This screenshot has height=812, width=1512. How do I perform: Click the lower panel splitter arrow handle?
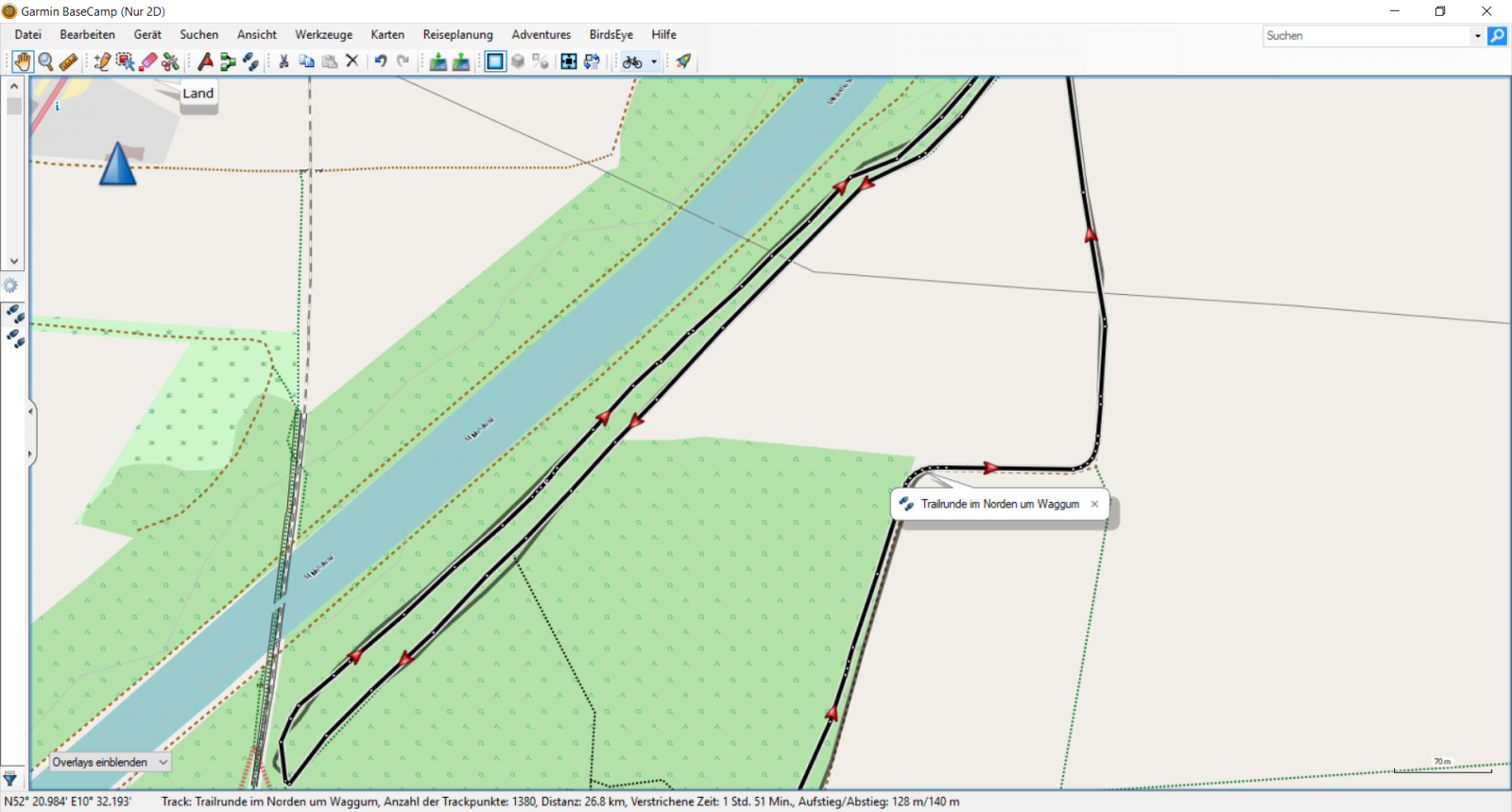point(31,454)
